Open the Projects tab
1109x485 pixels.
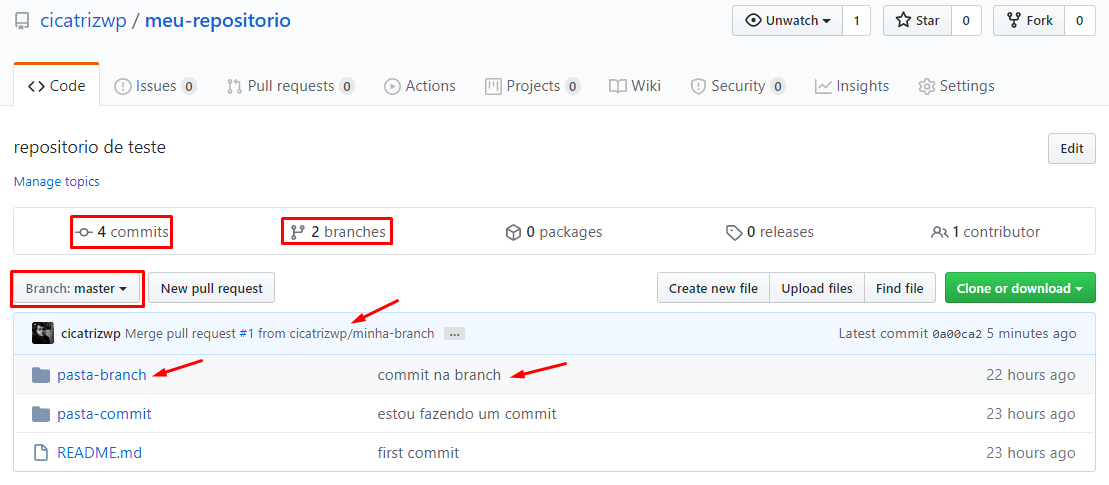(x=532, y=86)
